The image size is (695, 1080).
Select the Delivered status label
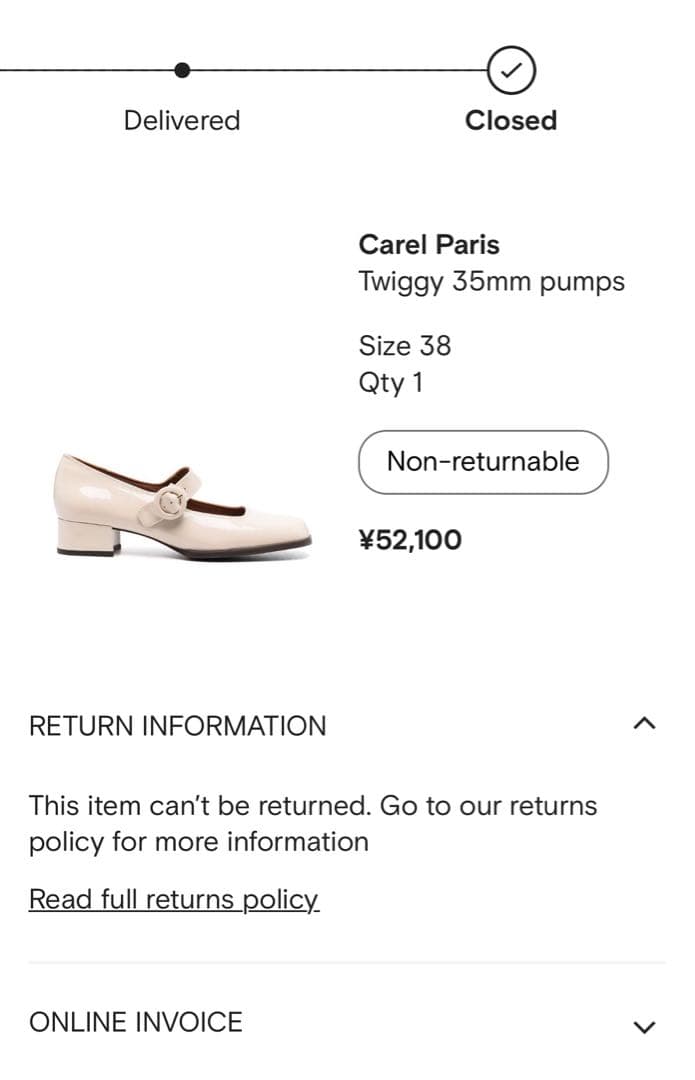coord(181,120)
